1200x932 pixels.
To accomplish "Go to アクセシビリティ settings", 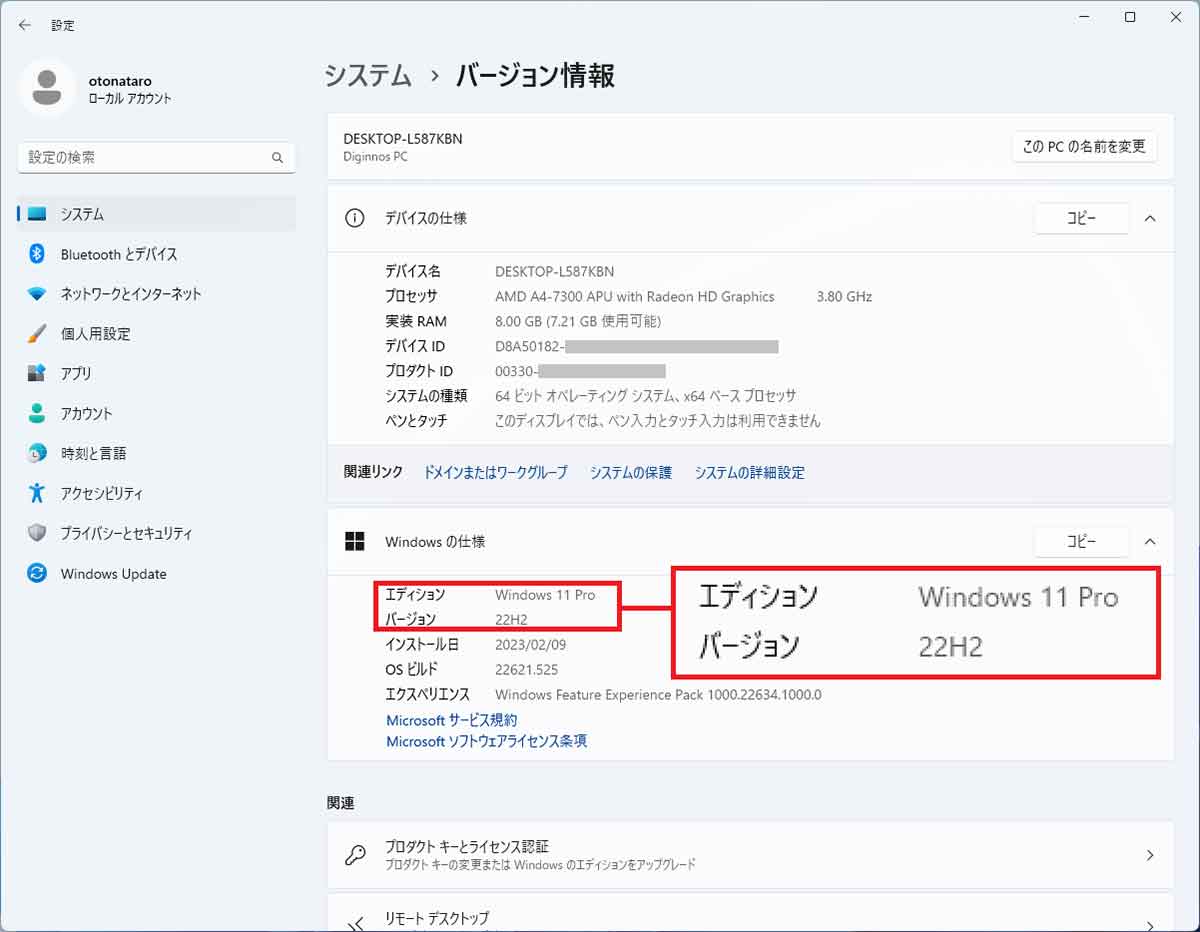I will pos(156,493).
